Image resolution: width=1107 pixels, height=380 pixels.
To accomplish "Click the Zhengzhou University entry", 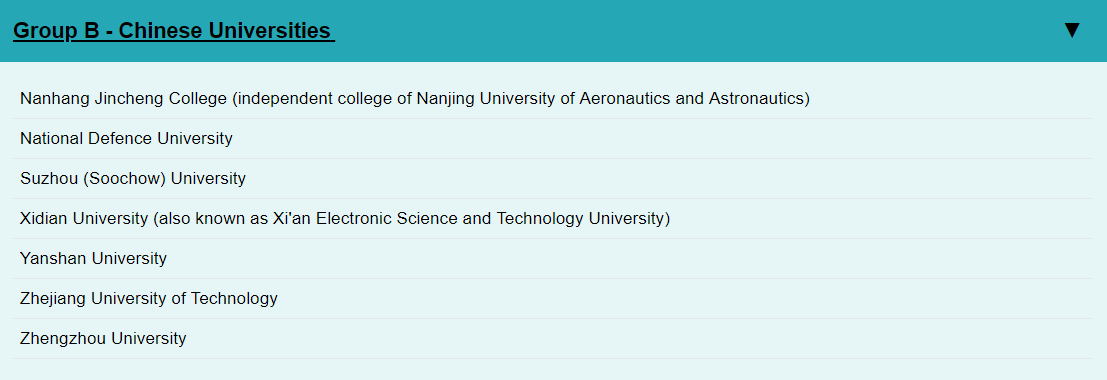I will [552, 338].
